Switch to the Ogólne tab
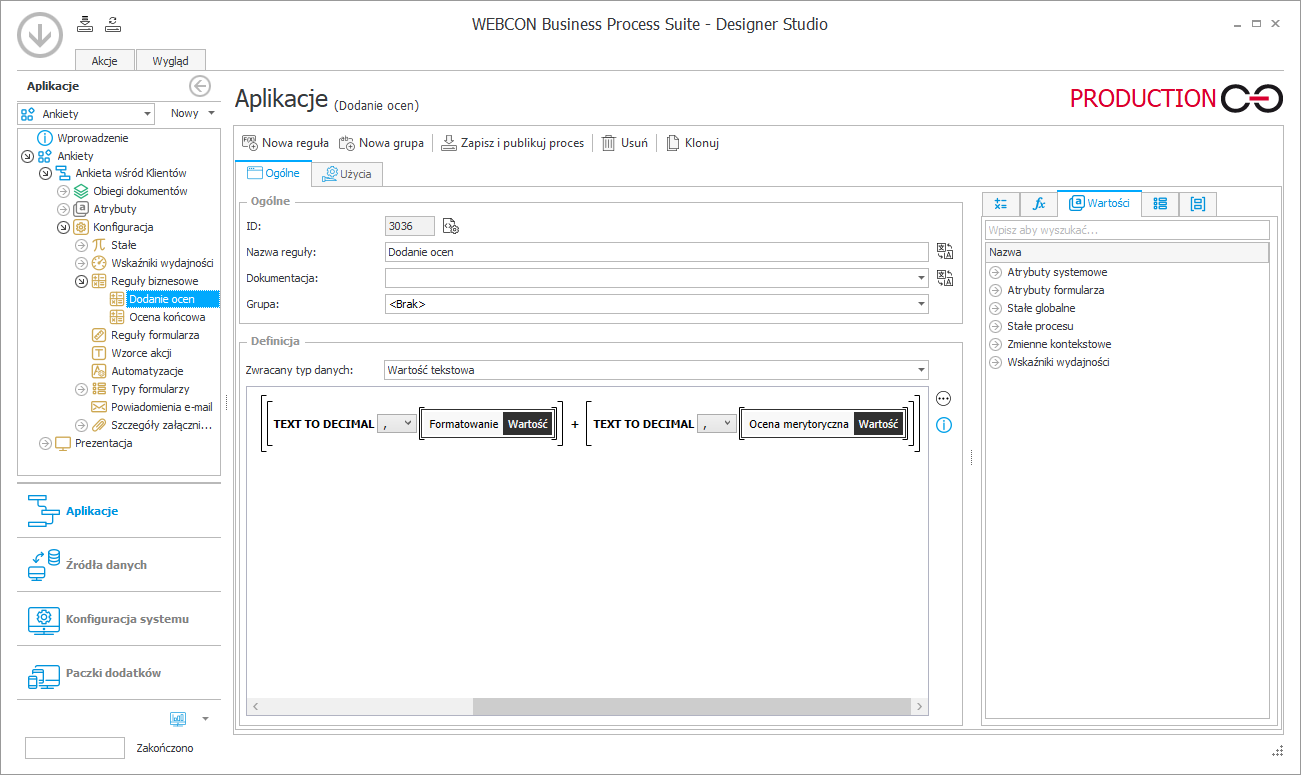Image resolution: width=1301 pixels, height=775 pixels. click(x=273, y=173)
